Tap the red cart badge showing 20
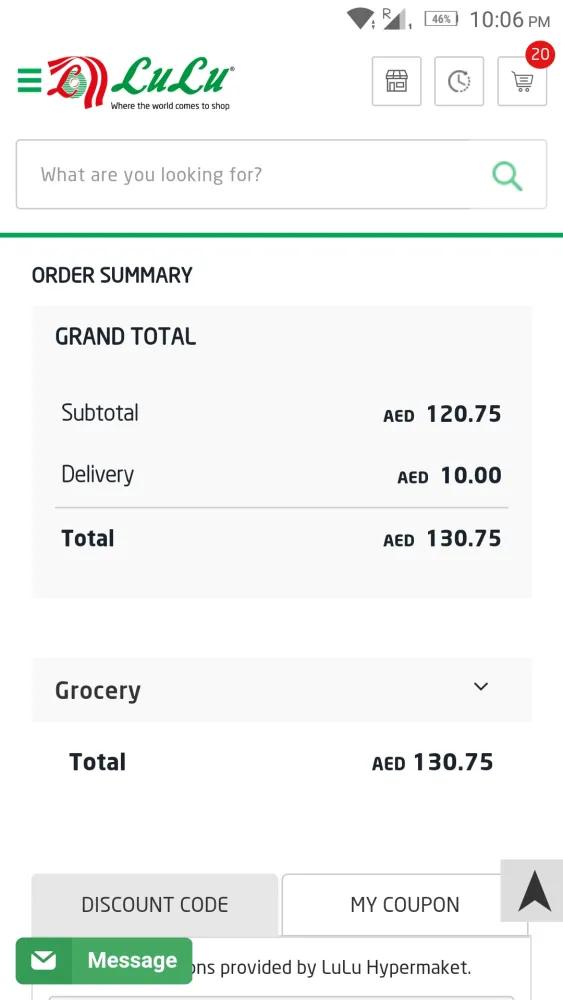 [540, 54]
